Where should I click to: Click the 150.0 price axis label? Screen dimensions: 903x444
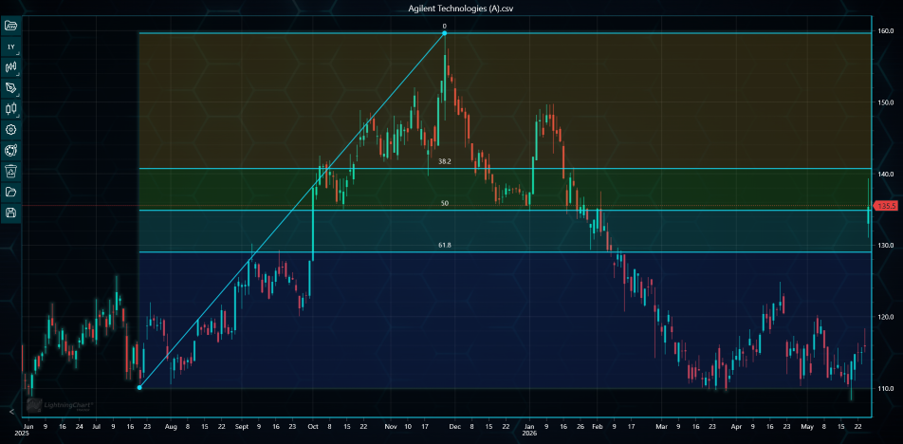tap(886, 103)
